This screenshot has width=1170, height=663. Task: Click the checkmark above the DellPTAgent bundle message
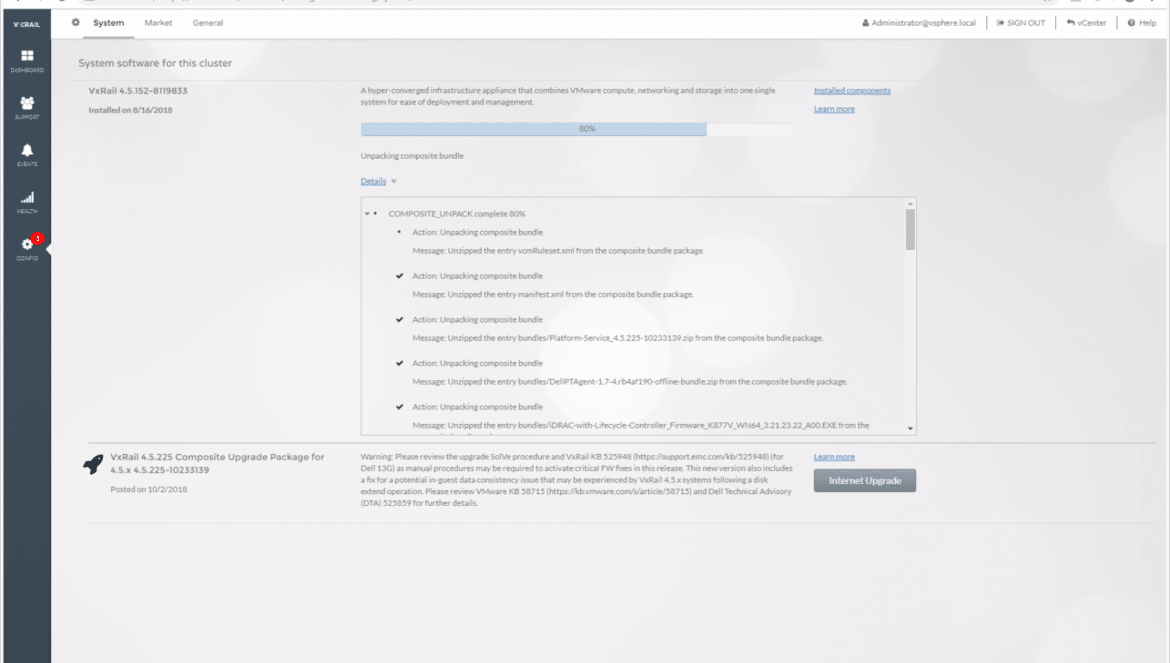pyautogui.click(x=399, y=363)
